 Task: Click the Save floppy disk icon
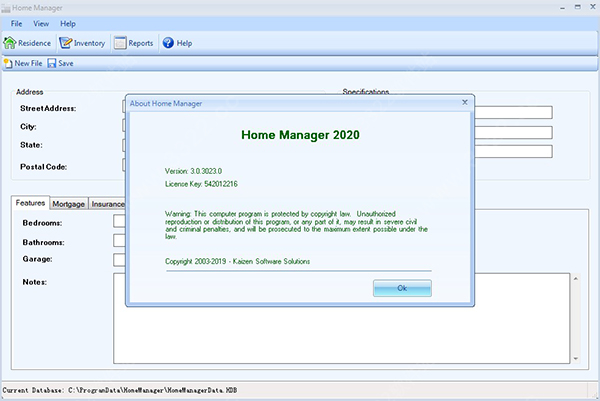[52, 64]
